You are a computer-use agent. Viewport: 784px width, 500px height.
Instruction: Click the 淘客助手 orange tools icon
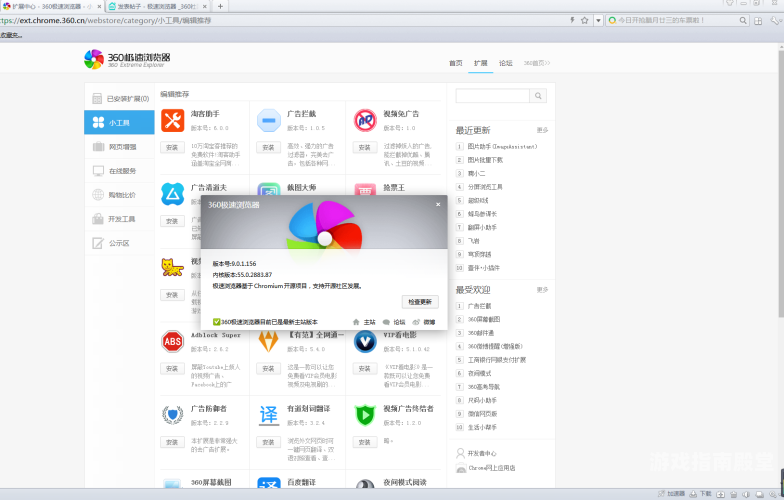coord(172,120)
